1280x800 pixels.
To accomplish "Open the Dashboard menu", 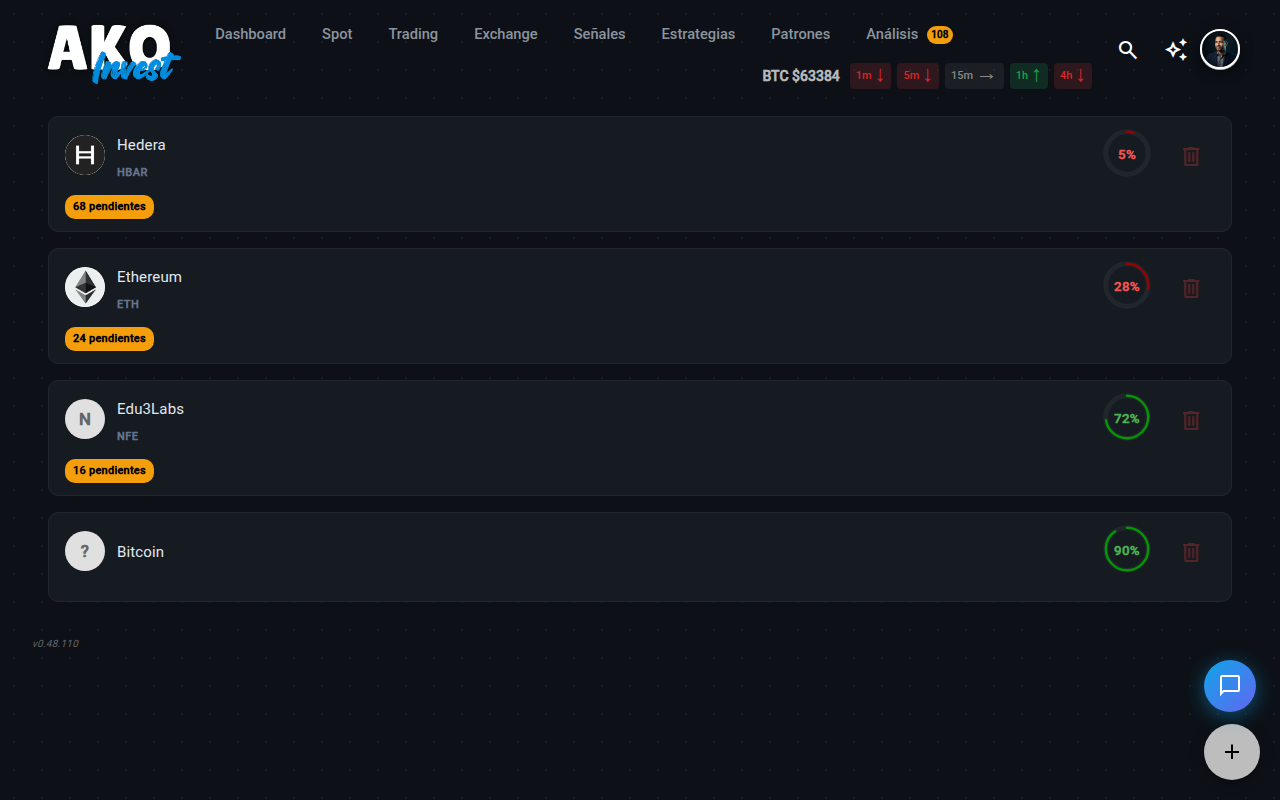I will coord(250,34).
